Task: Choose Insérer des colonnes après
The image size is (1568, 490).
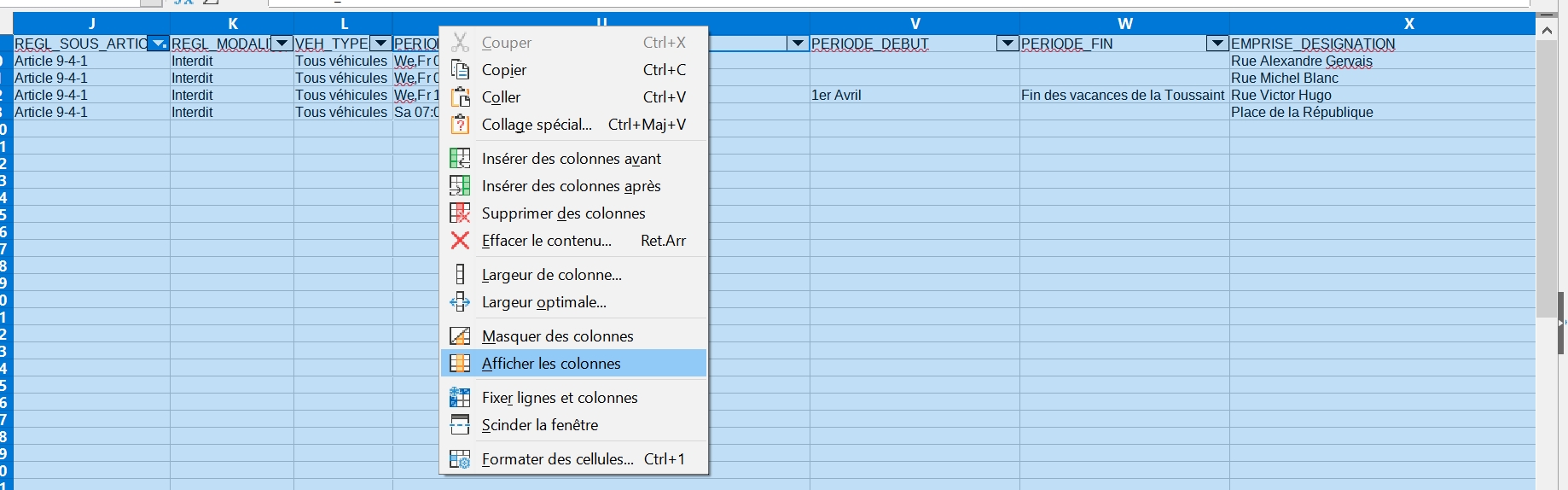Action: [x=571, y=186]
